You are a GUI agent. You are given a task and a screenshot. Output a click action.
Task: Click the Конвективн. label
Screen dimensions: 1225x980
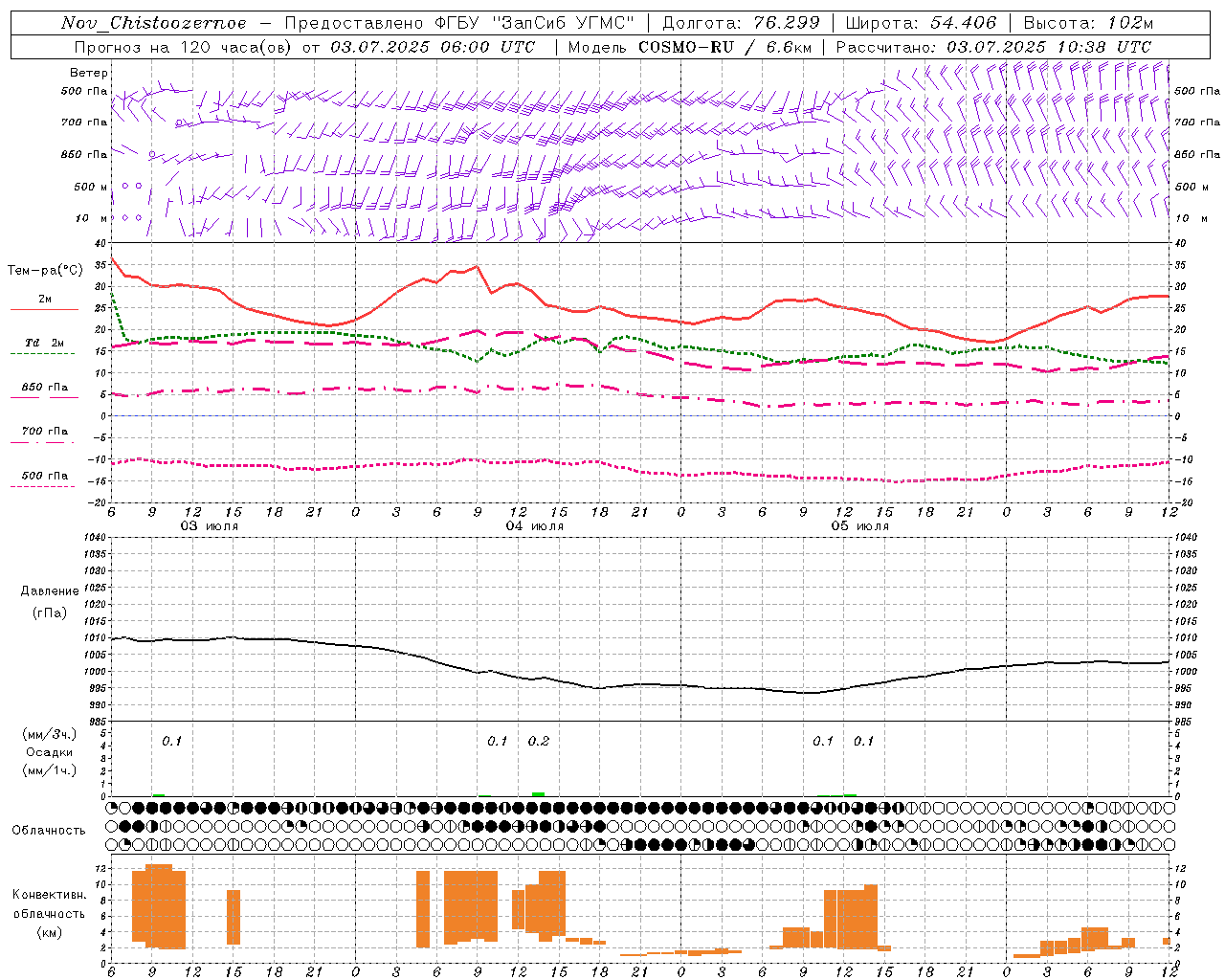point(50,894)
